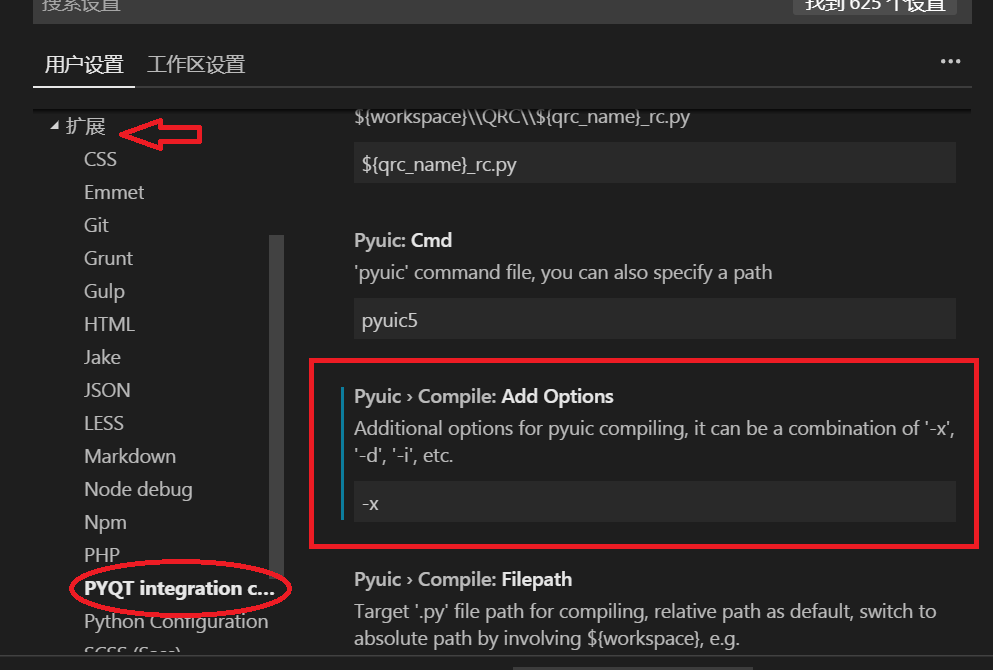This screenshot has width=993, height=670.
Task: Open Git extension settings
Action: (x=96, y=225)
